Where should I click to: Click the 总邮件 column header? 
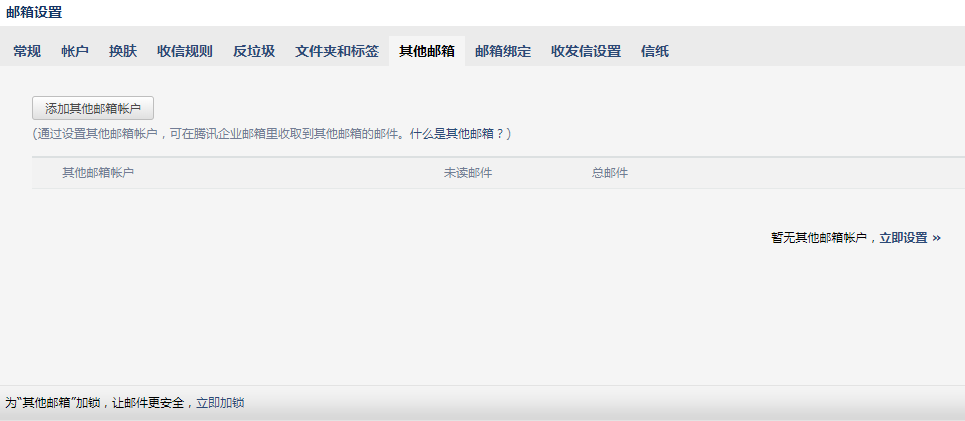tap(610, 173)
